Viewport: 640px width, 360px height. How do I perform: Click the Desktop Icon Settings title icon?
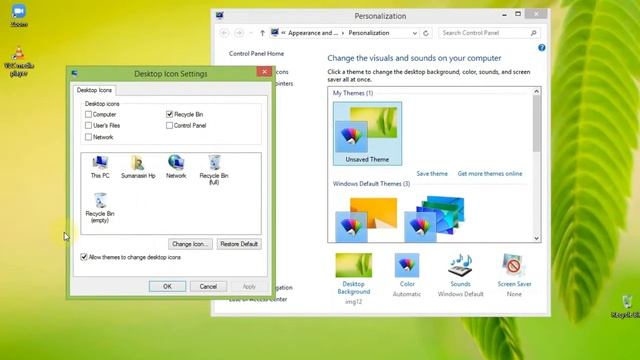coord(74,73)
